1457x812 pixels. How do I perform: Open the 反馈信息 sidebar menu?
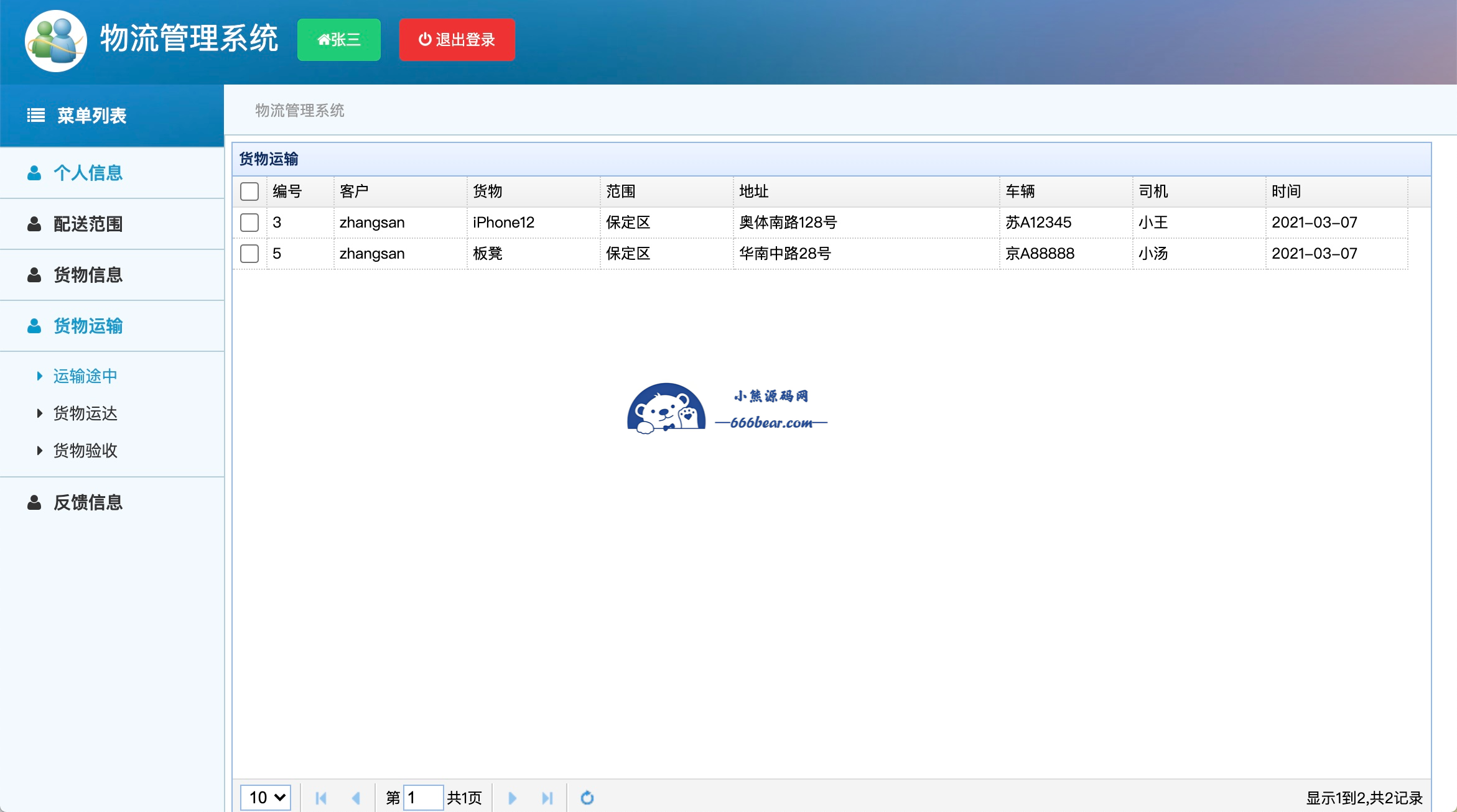[x=88, y=502]
